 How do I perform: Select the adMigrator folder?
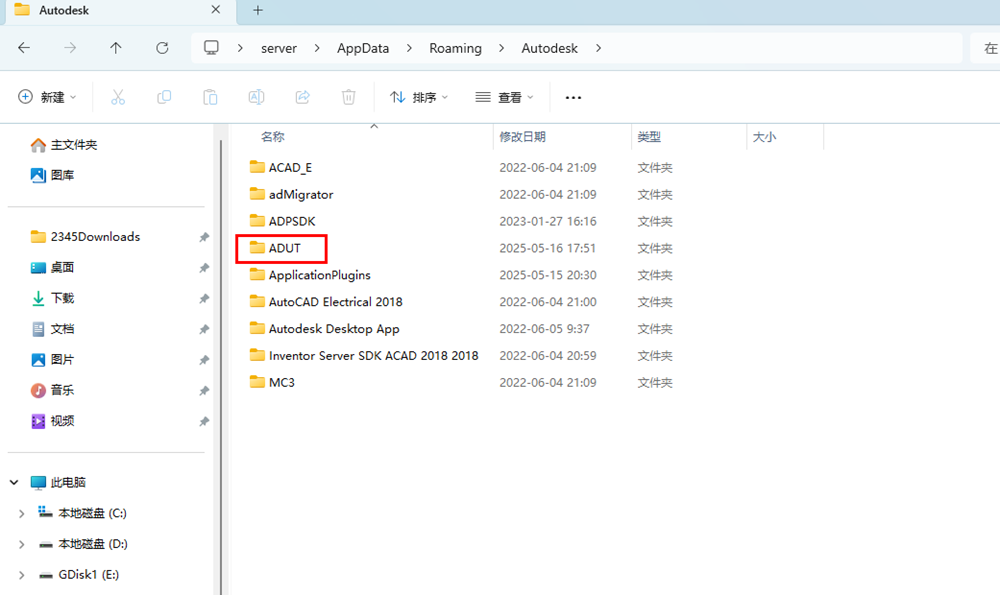coord(291,195)
